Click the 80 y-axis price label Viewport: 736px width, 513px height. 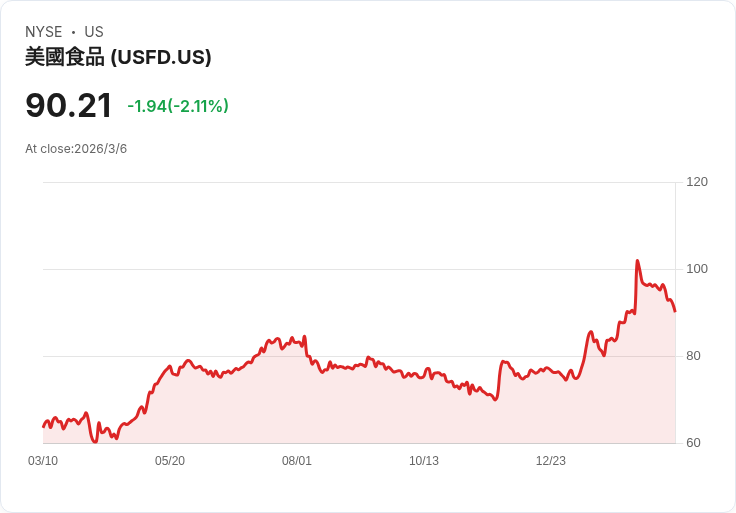pos(692,356)
